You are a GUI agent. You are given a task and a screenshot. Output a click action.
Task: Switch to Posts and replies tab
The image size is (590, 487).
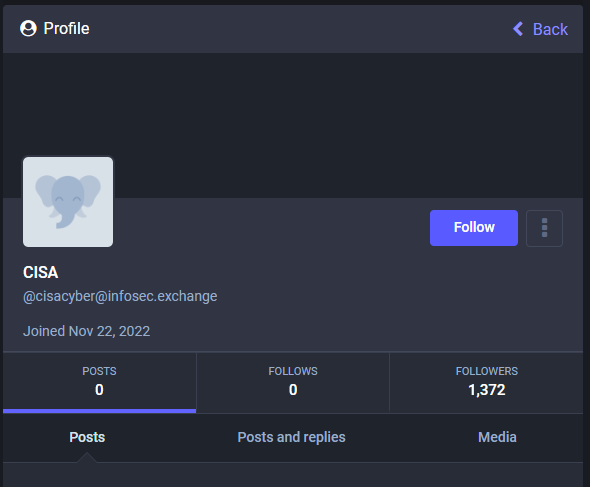(x=291, y=438)
